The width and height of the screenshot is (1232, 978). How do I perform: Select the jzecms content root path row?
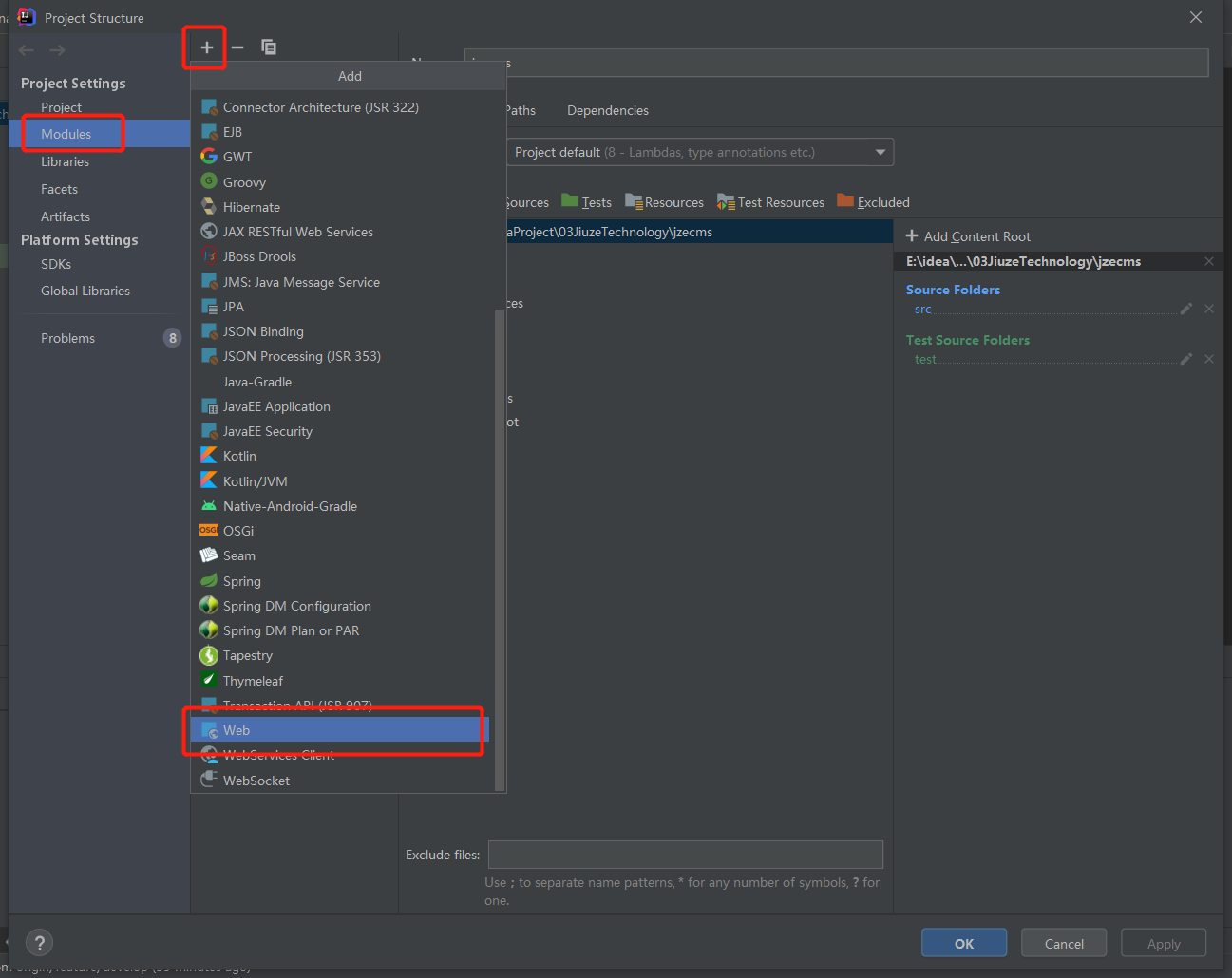click(x=699, y=232)
